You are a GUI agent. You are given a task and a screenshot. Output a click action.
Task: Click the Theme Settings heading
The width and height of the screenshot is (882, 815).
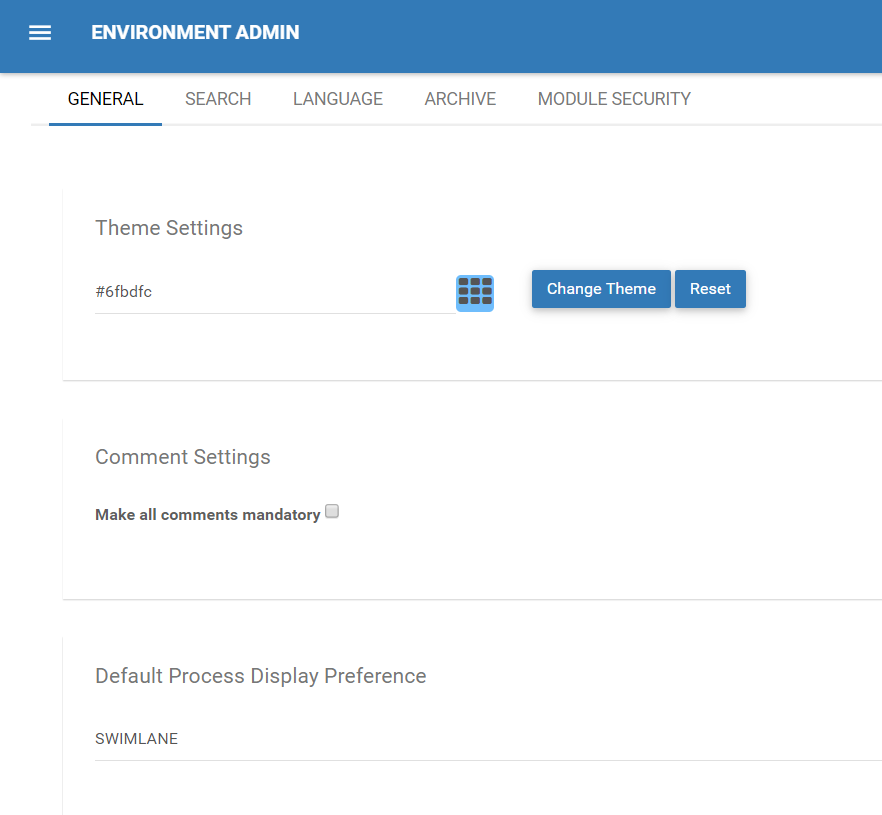pyautogui.click(x=169, y=228)
